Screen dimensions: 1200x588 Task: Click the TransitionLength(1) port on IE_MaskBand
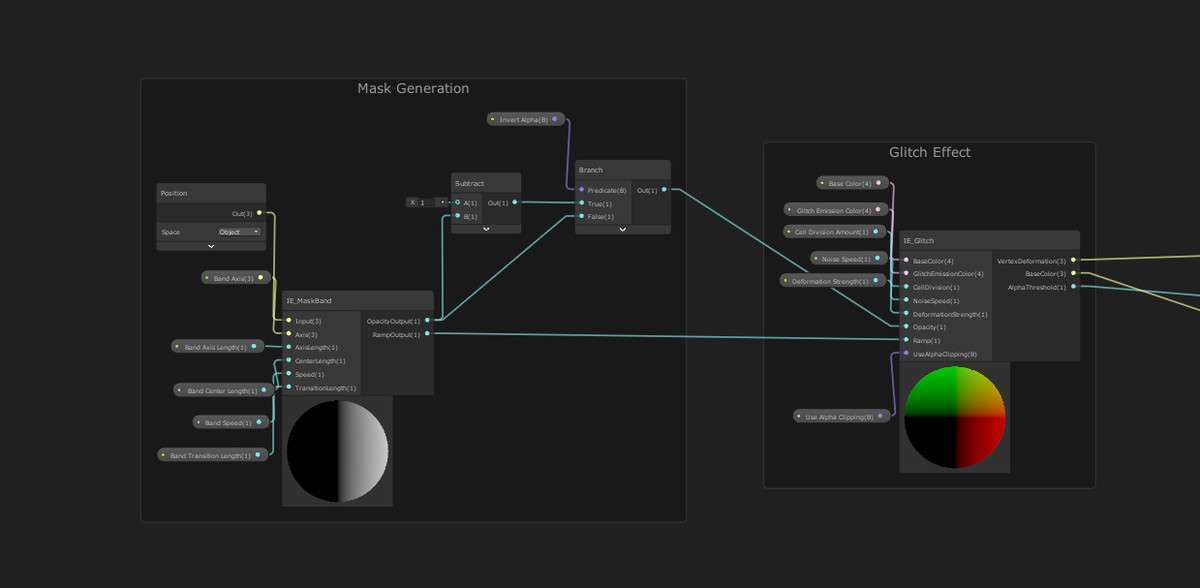point(289,387)
